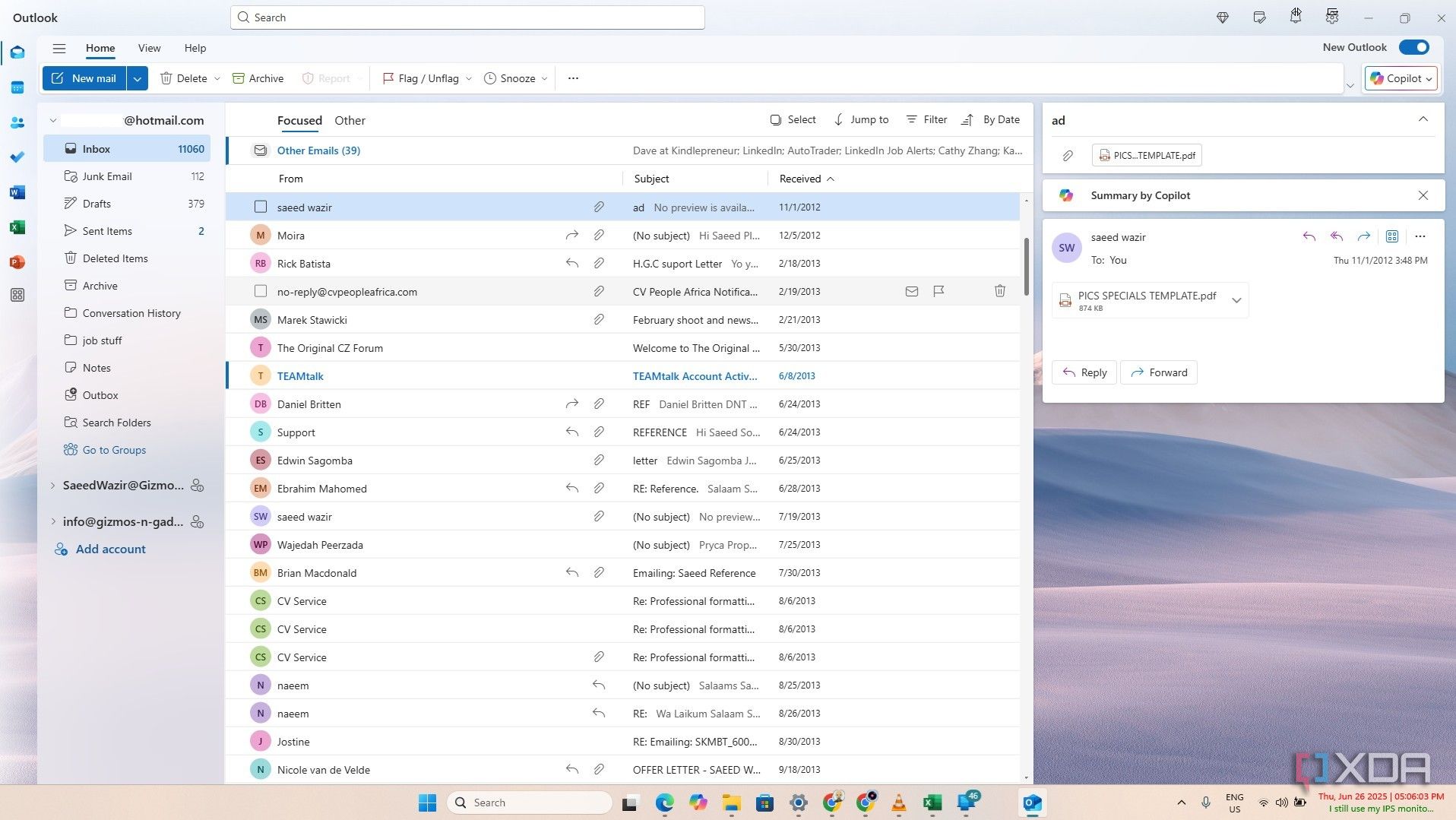The image size is (1456, 820).
Task: Check the box for saeed wazir 11/1/2012 email
Action: click(261, 207)
